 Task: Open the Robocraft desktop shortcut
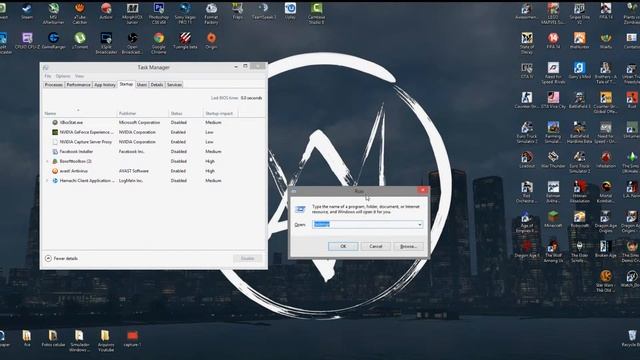(x=580, y=219)
